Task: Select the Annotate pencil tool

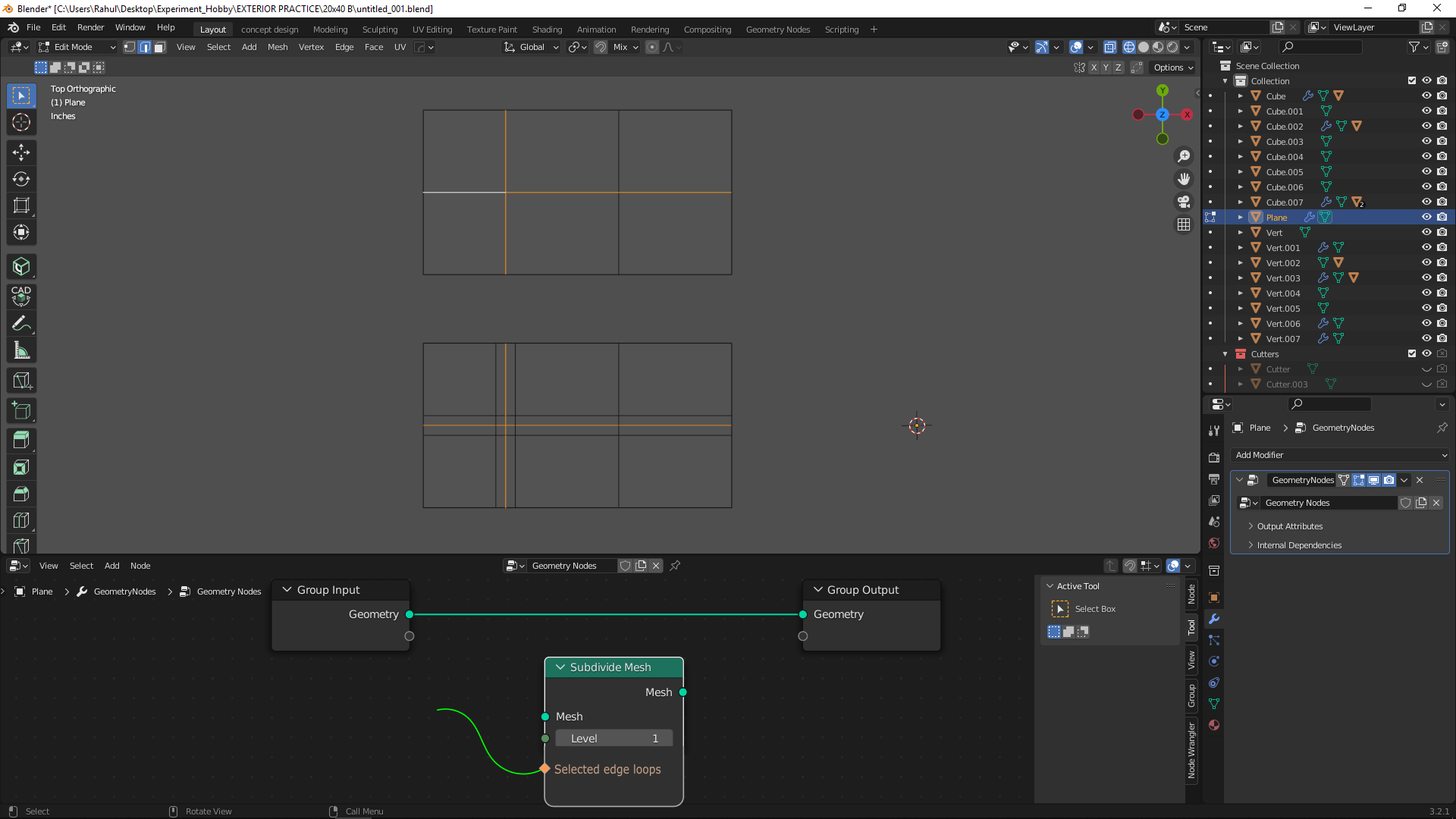Action: pyautogui.click(x=21, y=324)
